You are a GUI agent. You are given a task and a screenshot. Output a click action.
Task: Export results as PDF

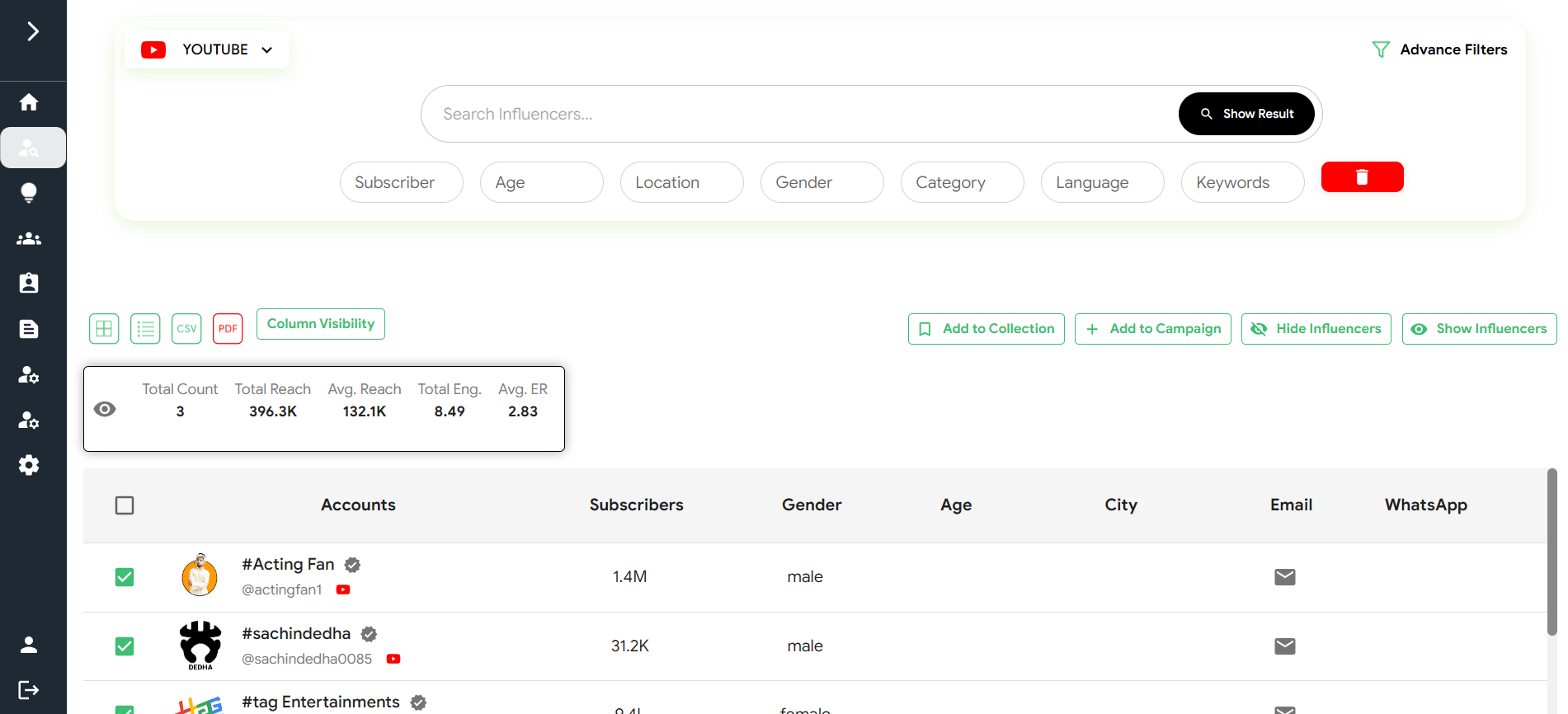tap(228, 328)
